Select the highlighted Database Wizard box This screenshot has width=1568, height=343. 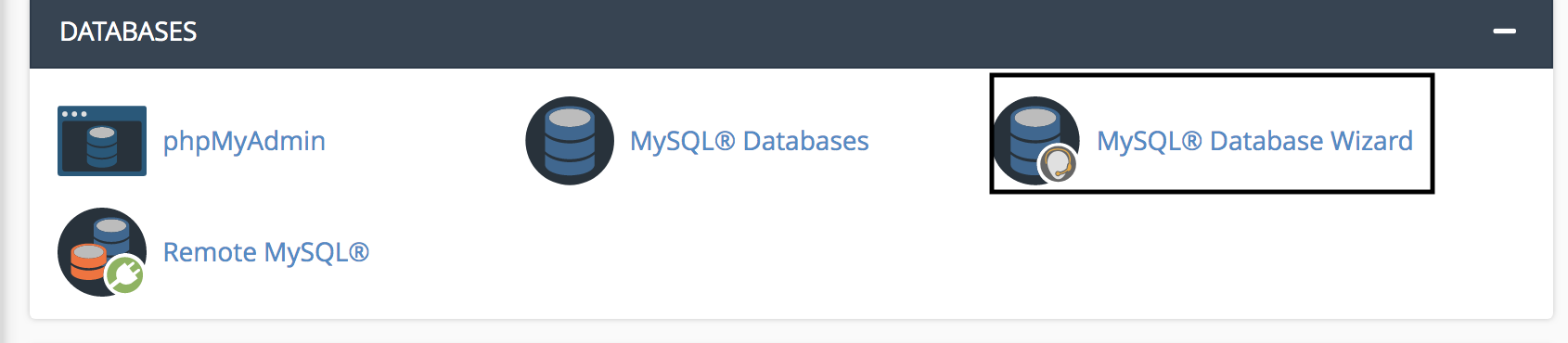pyautogui.click(x=1212, y=133)
